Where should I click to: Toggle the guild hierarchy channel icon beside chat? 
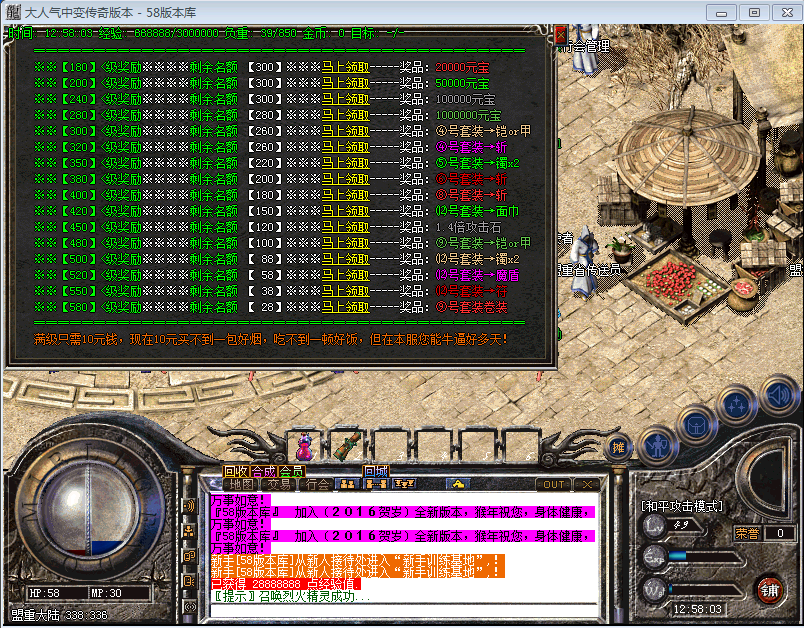[x=189, y=531]
